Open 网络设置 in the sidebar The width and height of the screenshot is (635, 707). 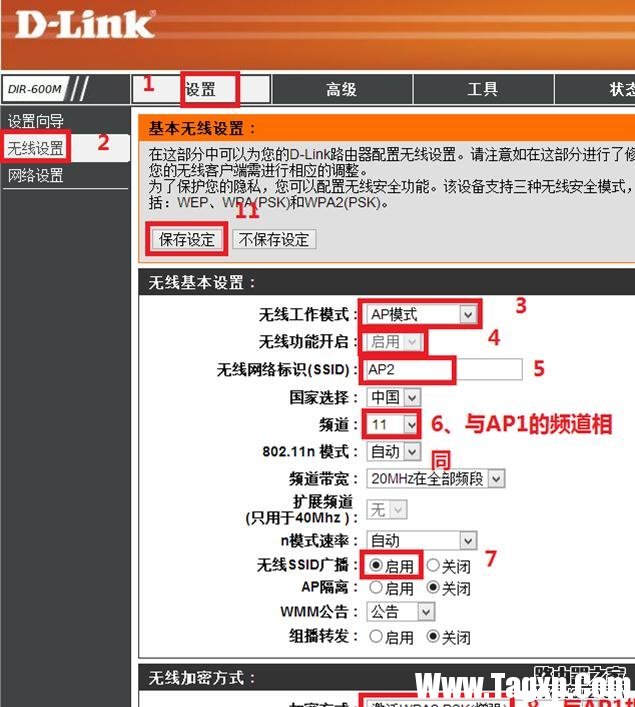point(36,175)
